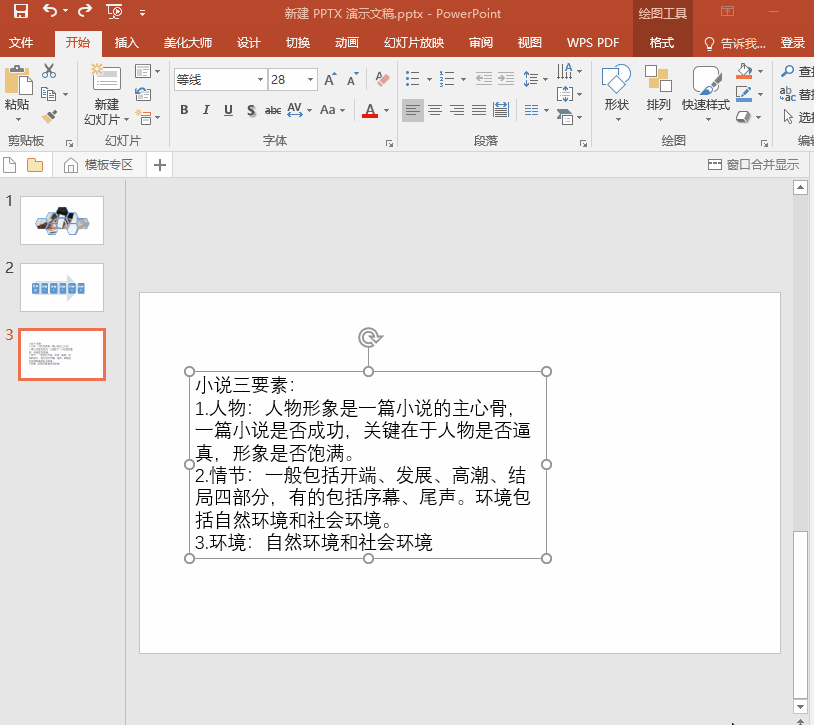814x725 pixels.
Task: Increase font size with the larger A icon
Action: tap(330, 79)
